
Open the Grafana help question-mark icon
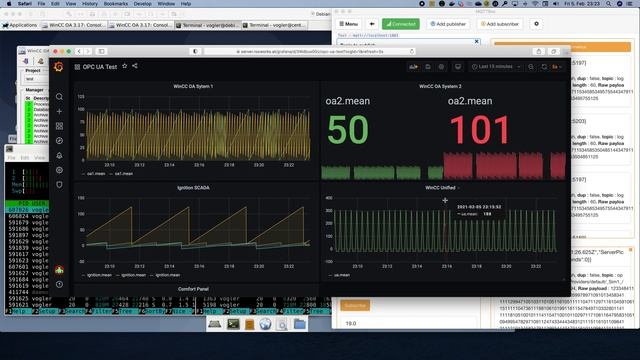pos(59,284)
